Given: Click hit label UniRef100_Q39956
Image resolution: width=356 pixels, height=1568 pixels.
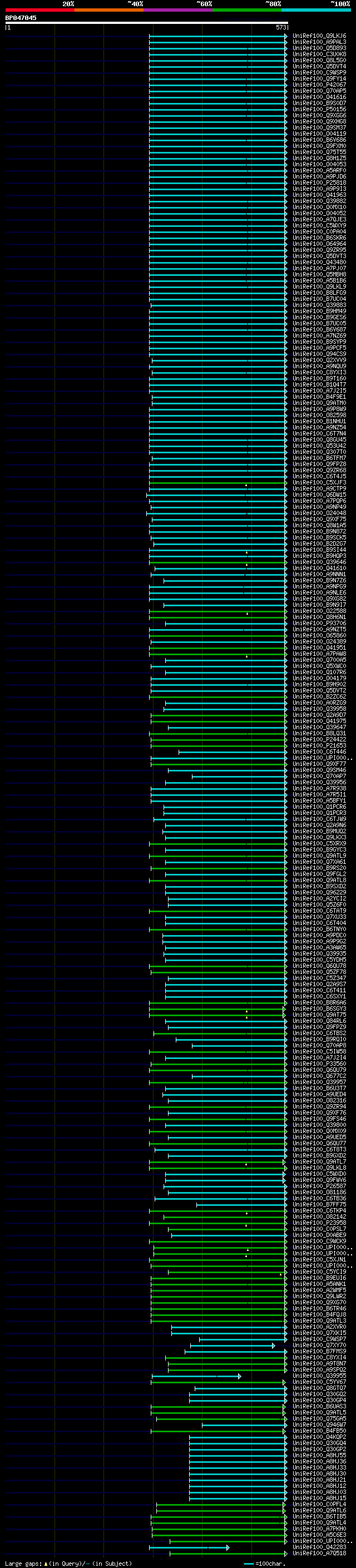Looking at the screenshot, I should click(x=319, y=782).
